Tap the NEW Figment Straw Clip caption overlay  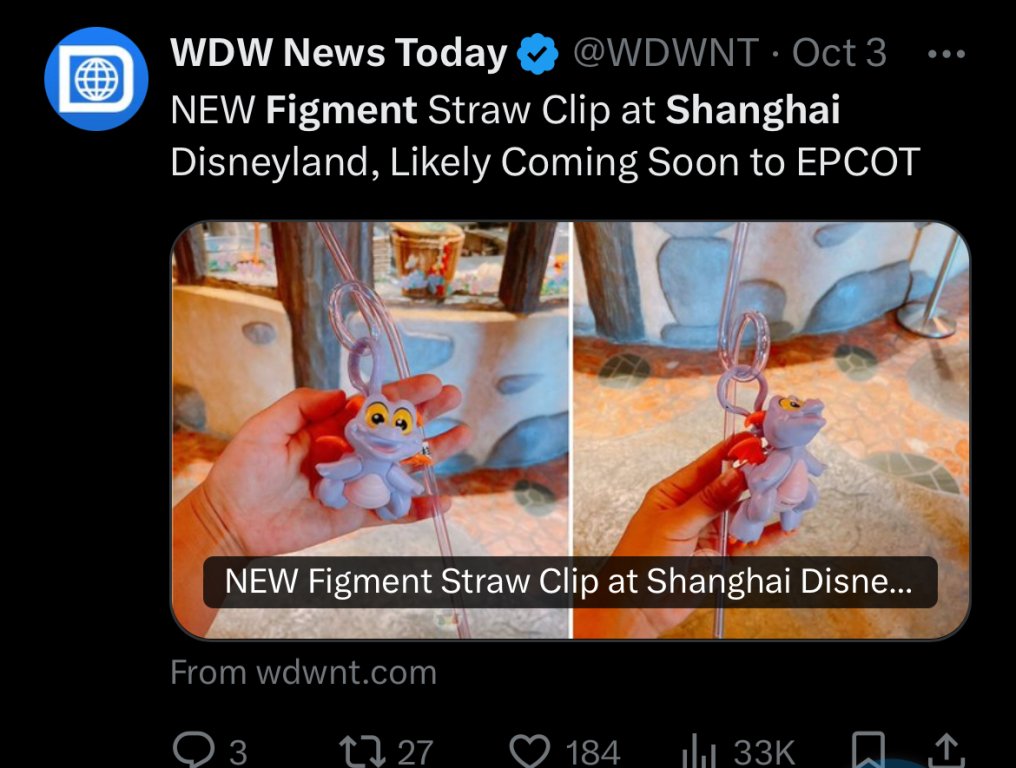(x=570, y=581)
